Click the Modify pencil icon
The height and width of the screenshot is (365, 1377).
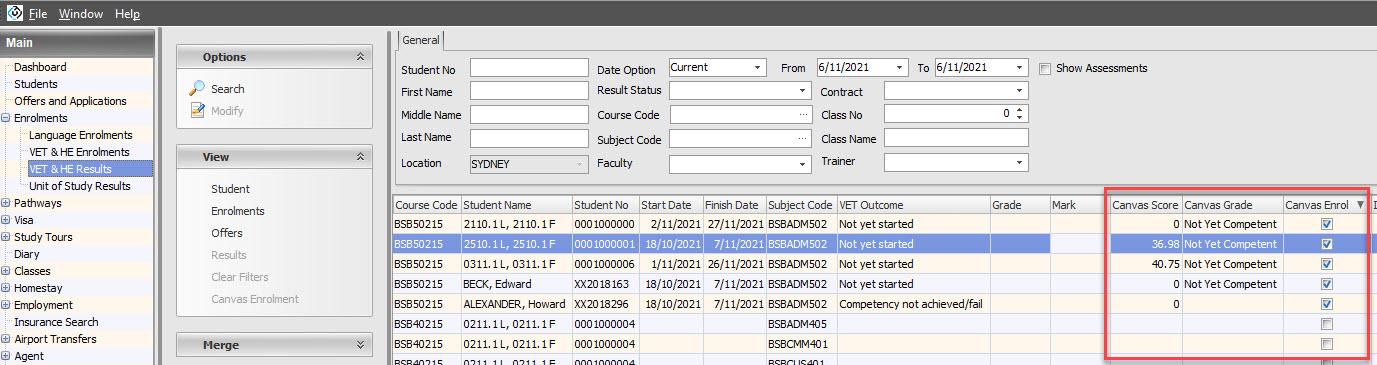[197, 110]
